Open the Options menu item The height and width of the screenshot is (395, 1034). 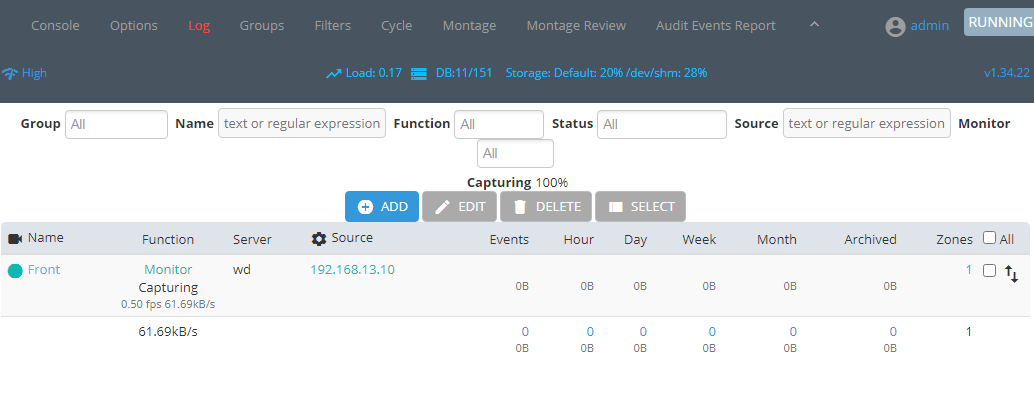[134, 26]
